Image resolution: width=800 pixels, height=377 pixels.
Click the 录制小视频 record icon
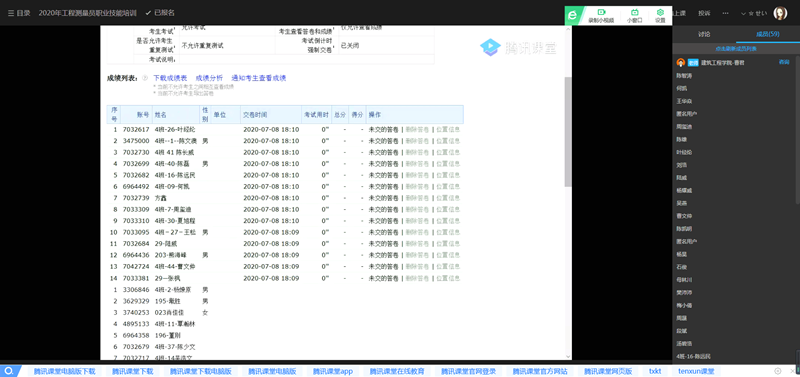[601, 12]
